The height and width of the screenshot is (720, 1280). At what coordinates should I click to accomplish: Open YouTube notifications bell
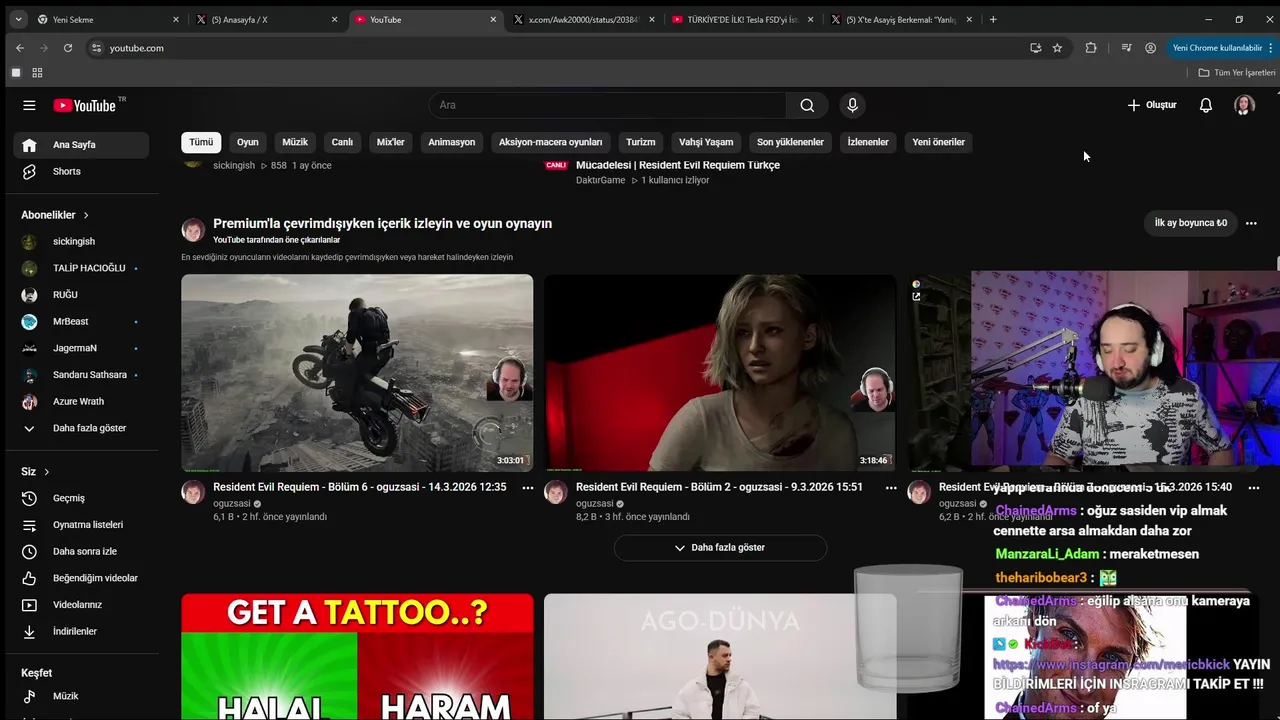click(x=1206, y=105)
